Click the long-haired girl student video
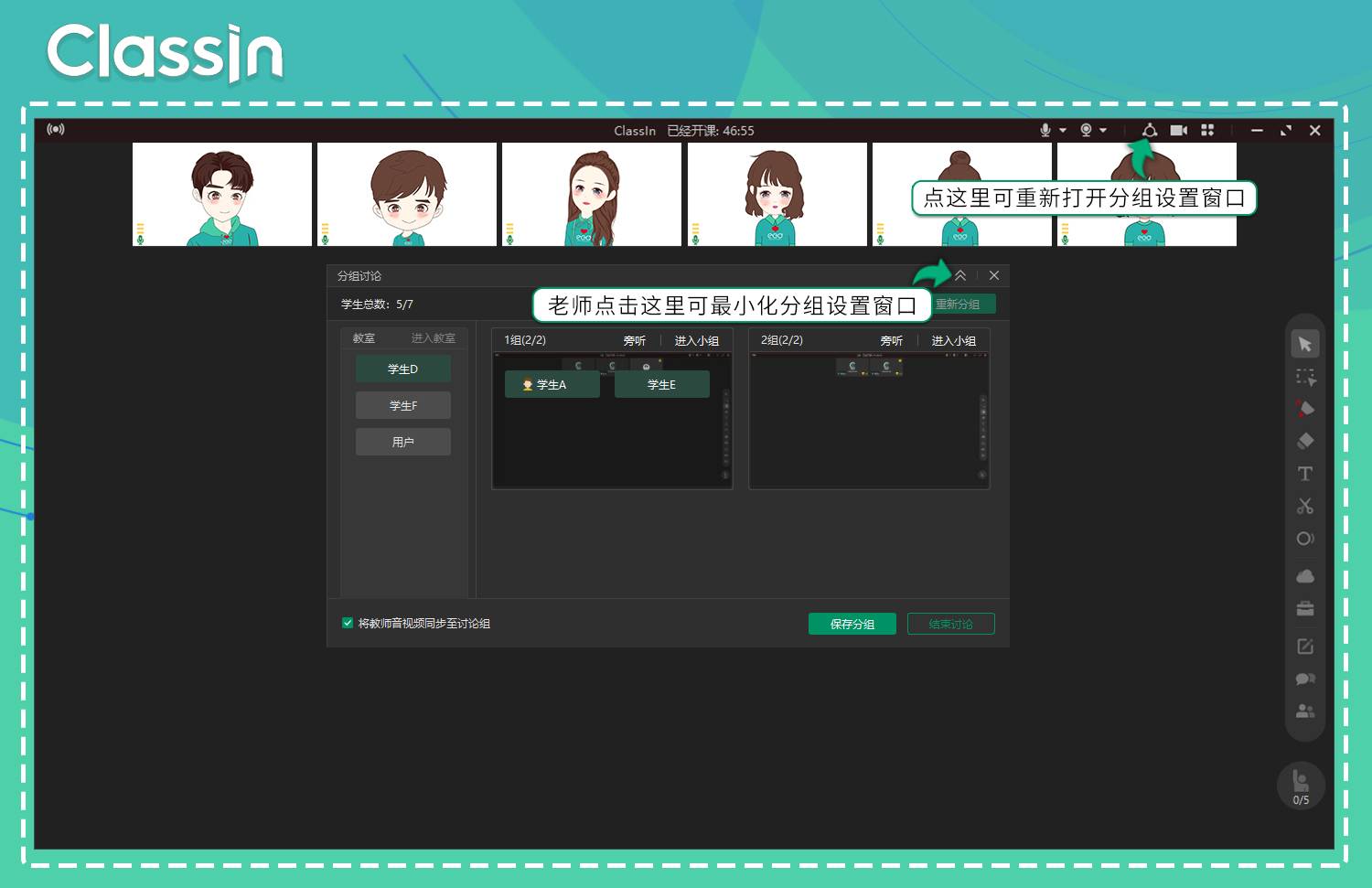Screen dimensions: 1372x888 pos(592,194)
